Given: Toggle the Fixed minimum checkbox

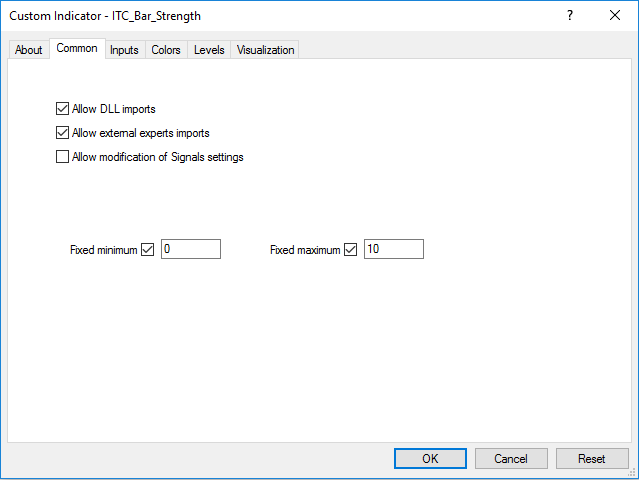Looking at the screenshot, I should (x=148, y=249).
